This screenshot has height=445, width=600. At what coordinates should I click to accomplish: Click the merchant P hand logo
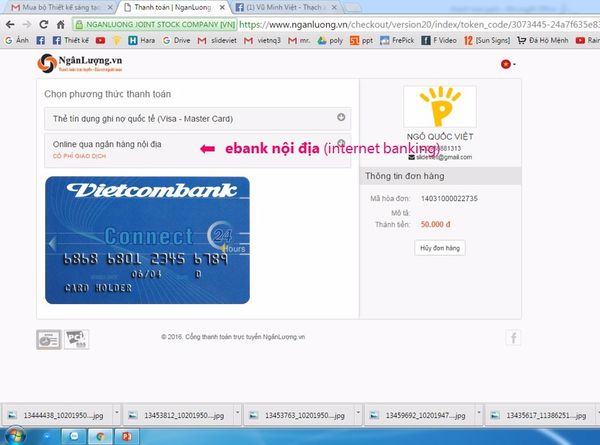click(440, 106)
